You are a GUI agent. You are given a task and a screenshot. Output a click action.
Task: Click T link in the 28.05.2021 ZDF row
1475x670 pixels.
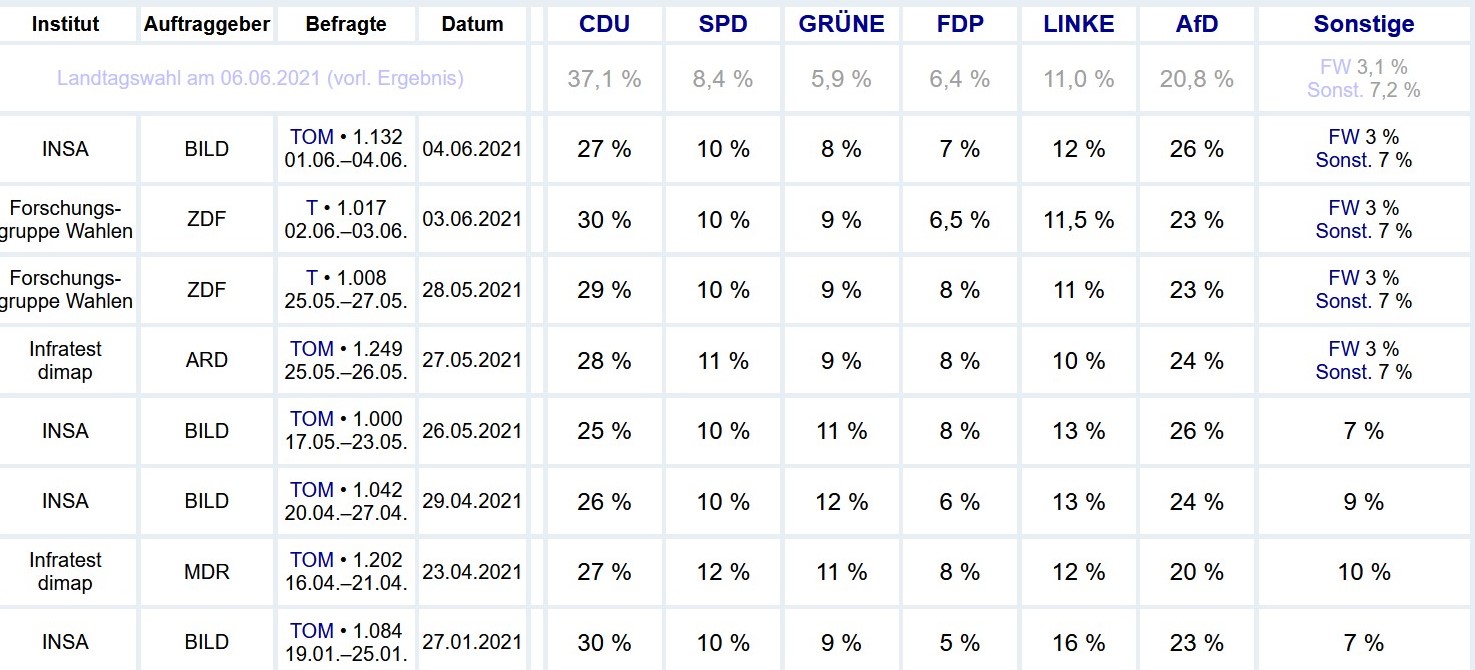point(312,278)
